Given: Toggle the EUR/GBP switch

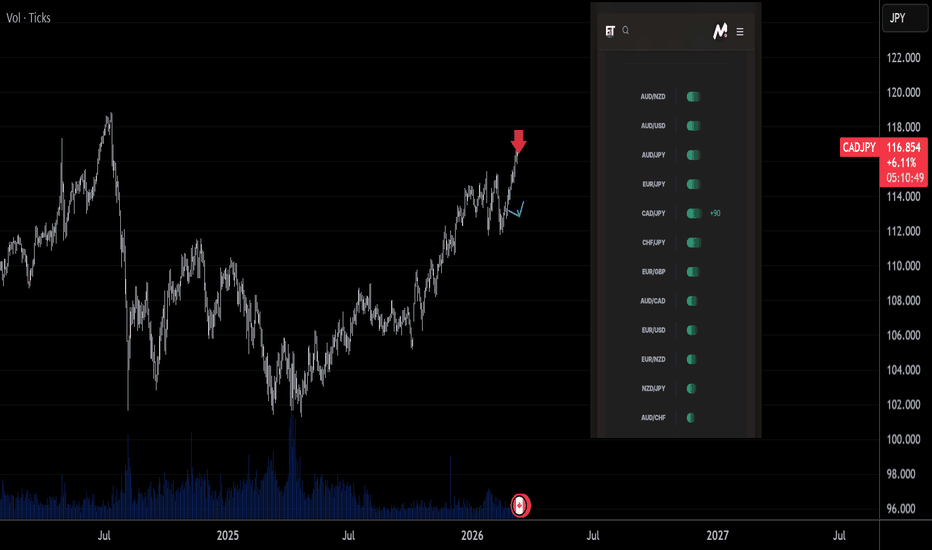Looking at the screenshot, I should point(693,272).
